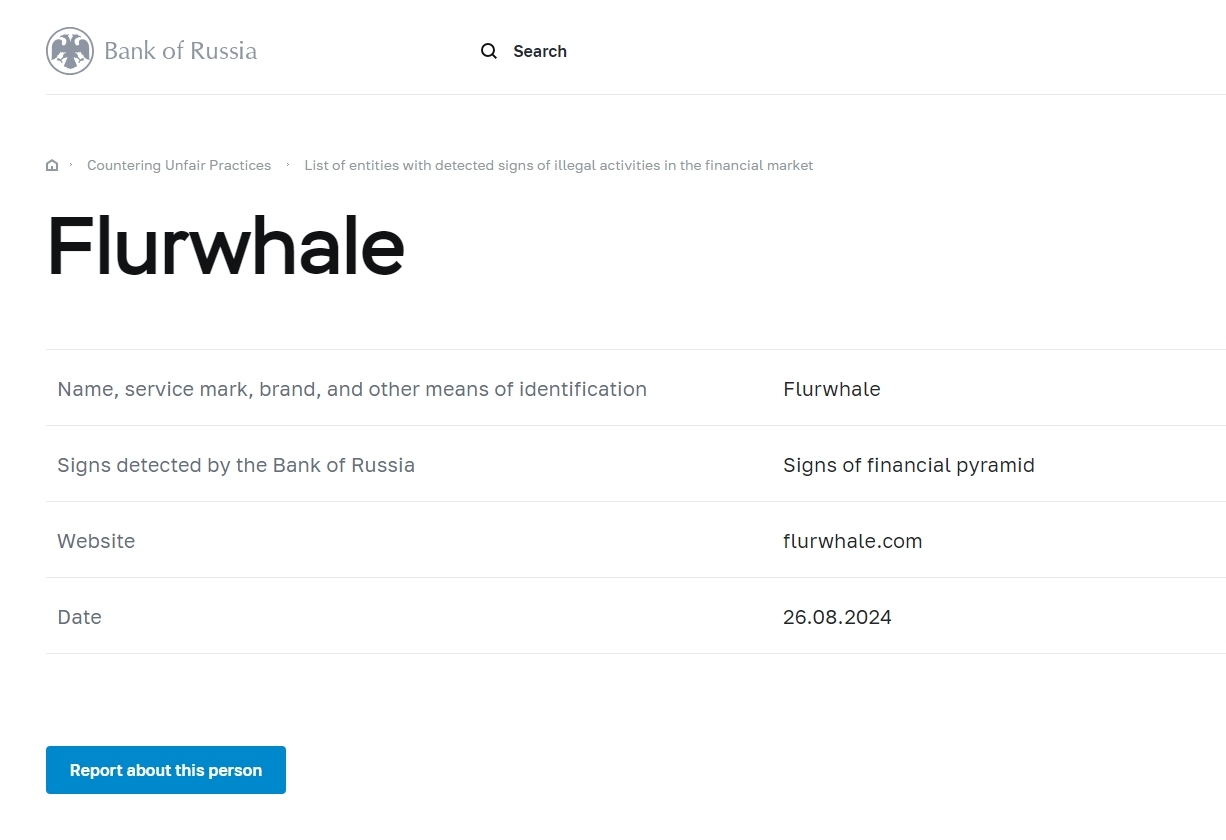Click the chevron after the home icon
The width and height of the screenshot is (1226, 840).
71,165
